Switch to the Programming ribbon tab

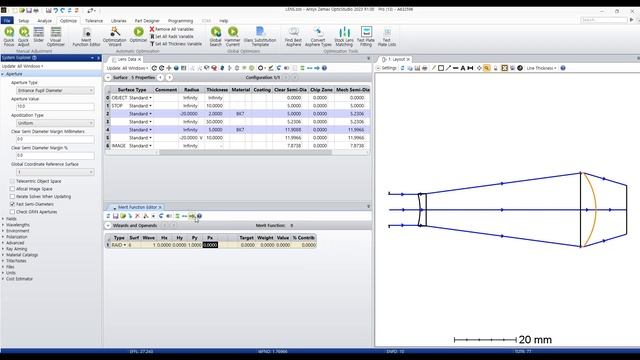pyautogui.click(x=180, y=20)
